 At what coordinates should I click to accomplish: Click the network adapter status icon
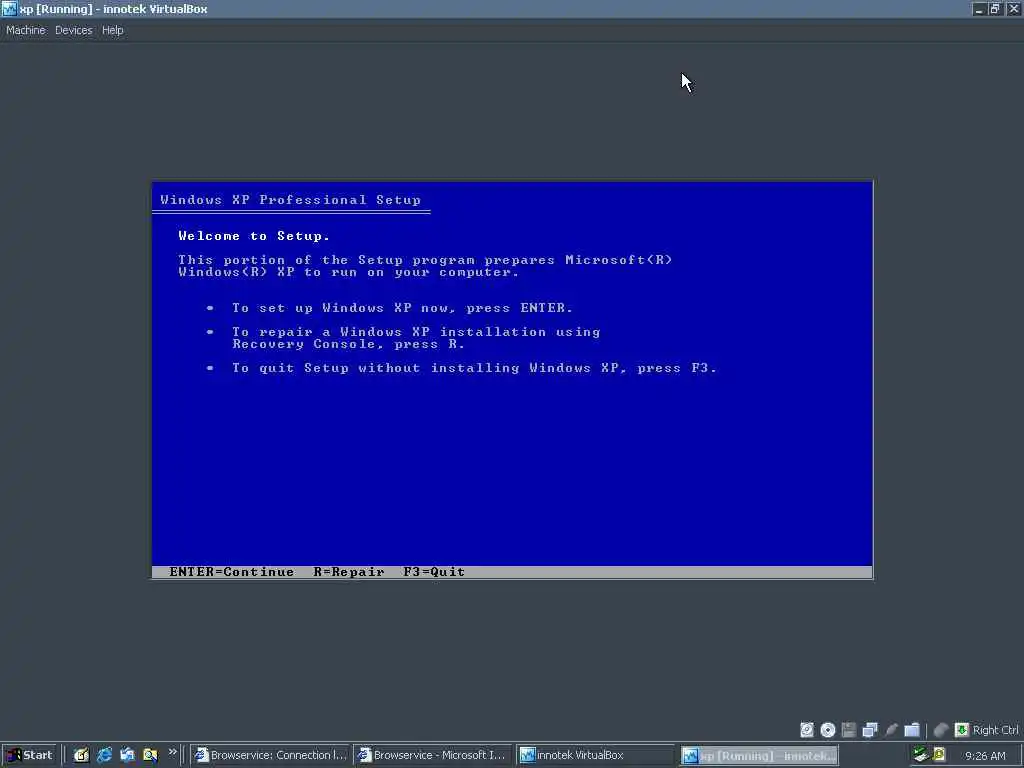pos(870,729)
